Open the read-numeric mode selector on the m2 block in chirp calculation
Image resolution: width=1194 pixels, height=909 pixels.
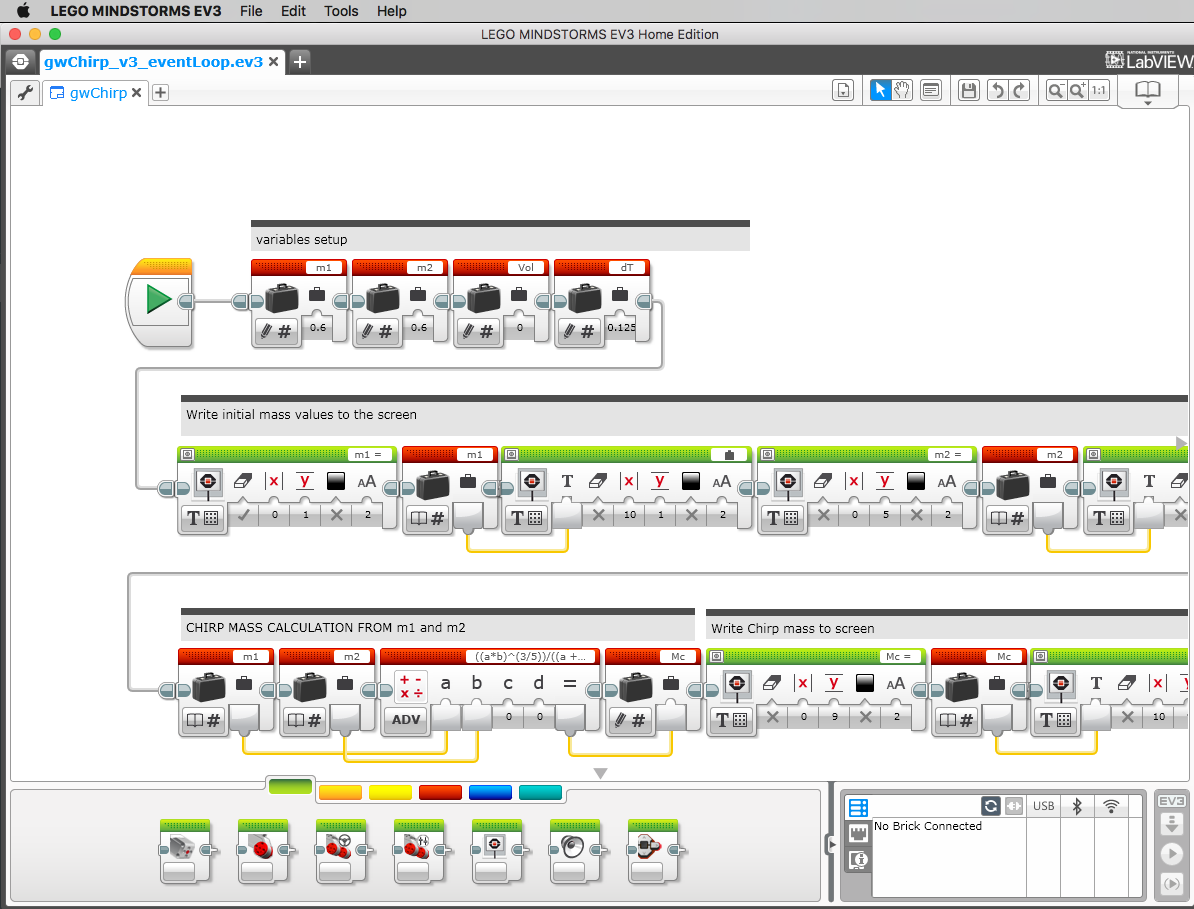tap(304, 719)
